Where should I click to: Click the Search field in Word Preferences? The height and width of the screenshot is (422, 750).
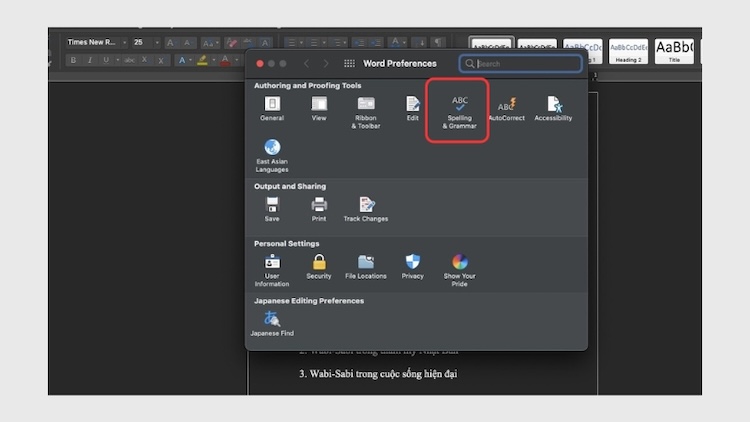coord(525,63)
